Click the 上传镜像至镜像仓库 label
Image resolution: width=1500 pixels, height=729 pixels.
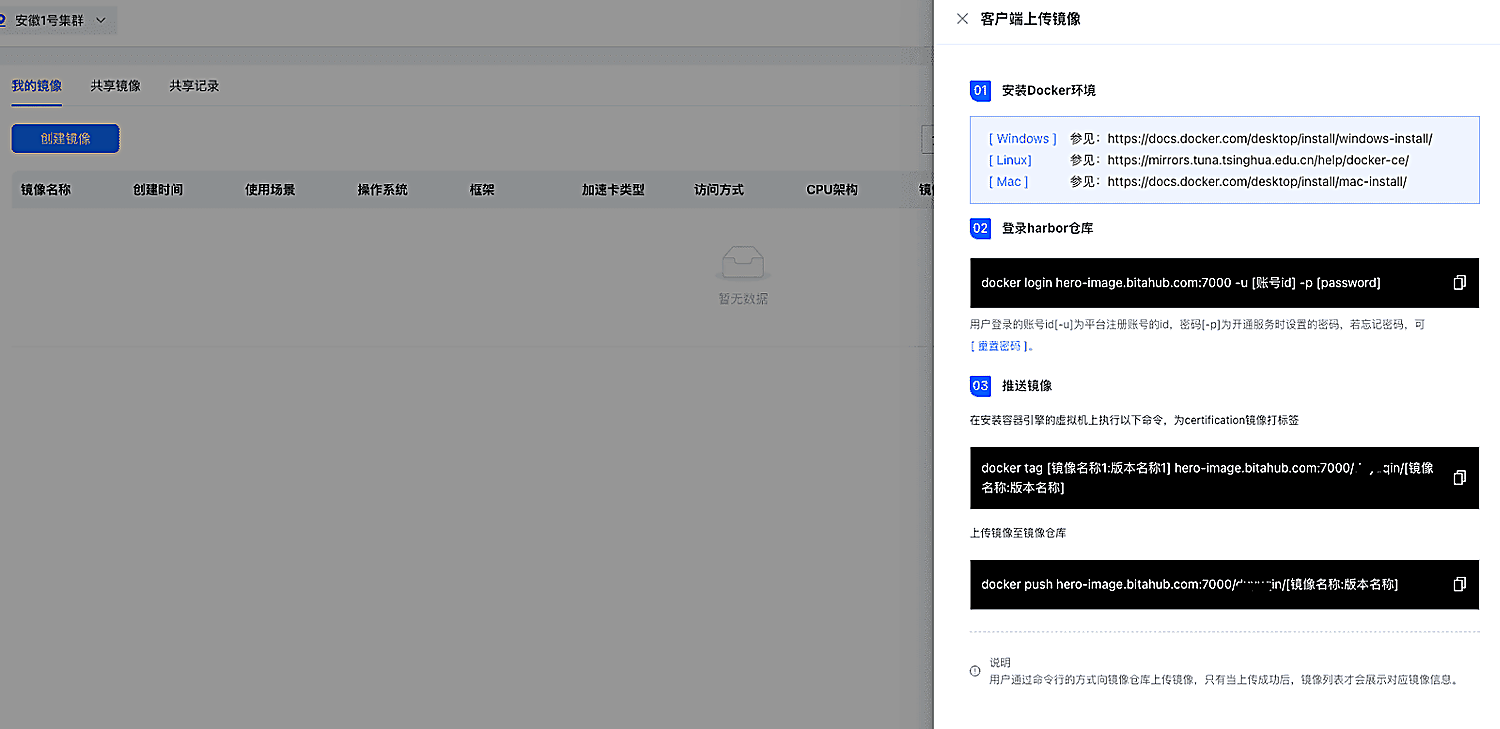(x=1018, y=533)
